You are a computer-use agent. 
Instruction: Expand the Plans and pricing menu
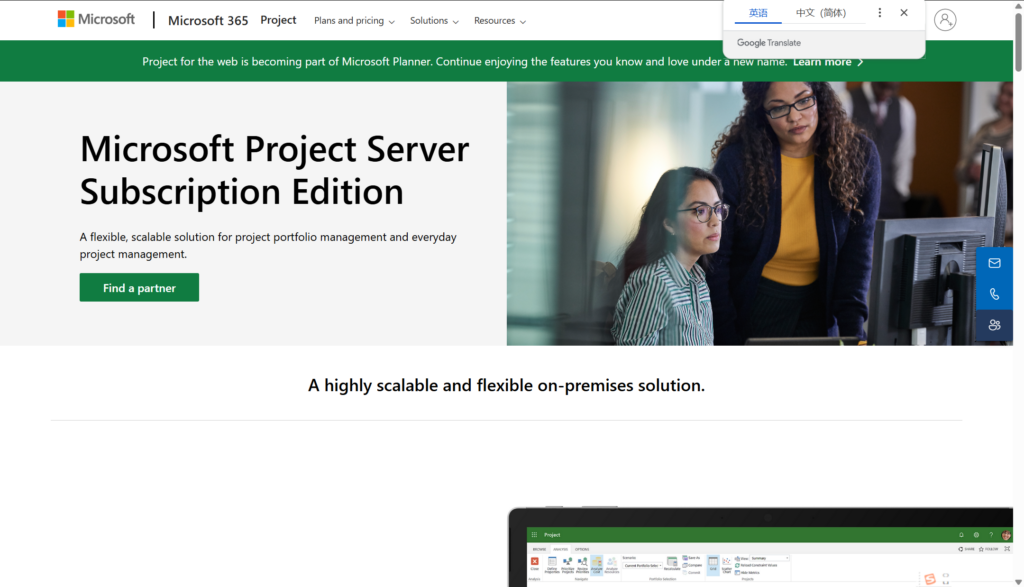click(x=354, y=21)
